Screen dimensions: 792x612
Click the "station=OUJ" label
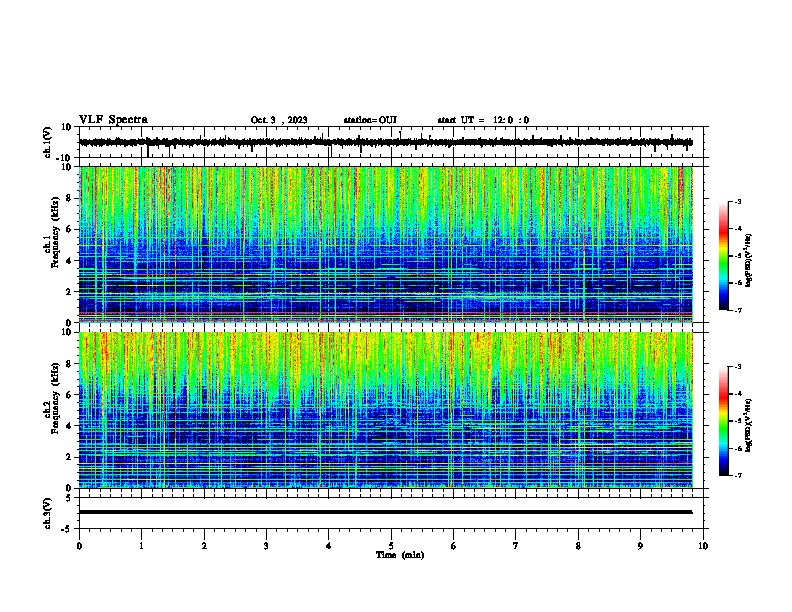pos(370,120)
